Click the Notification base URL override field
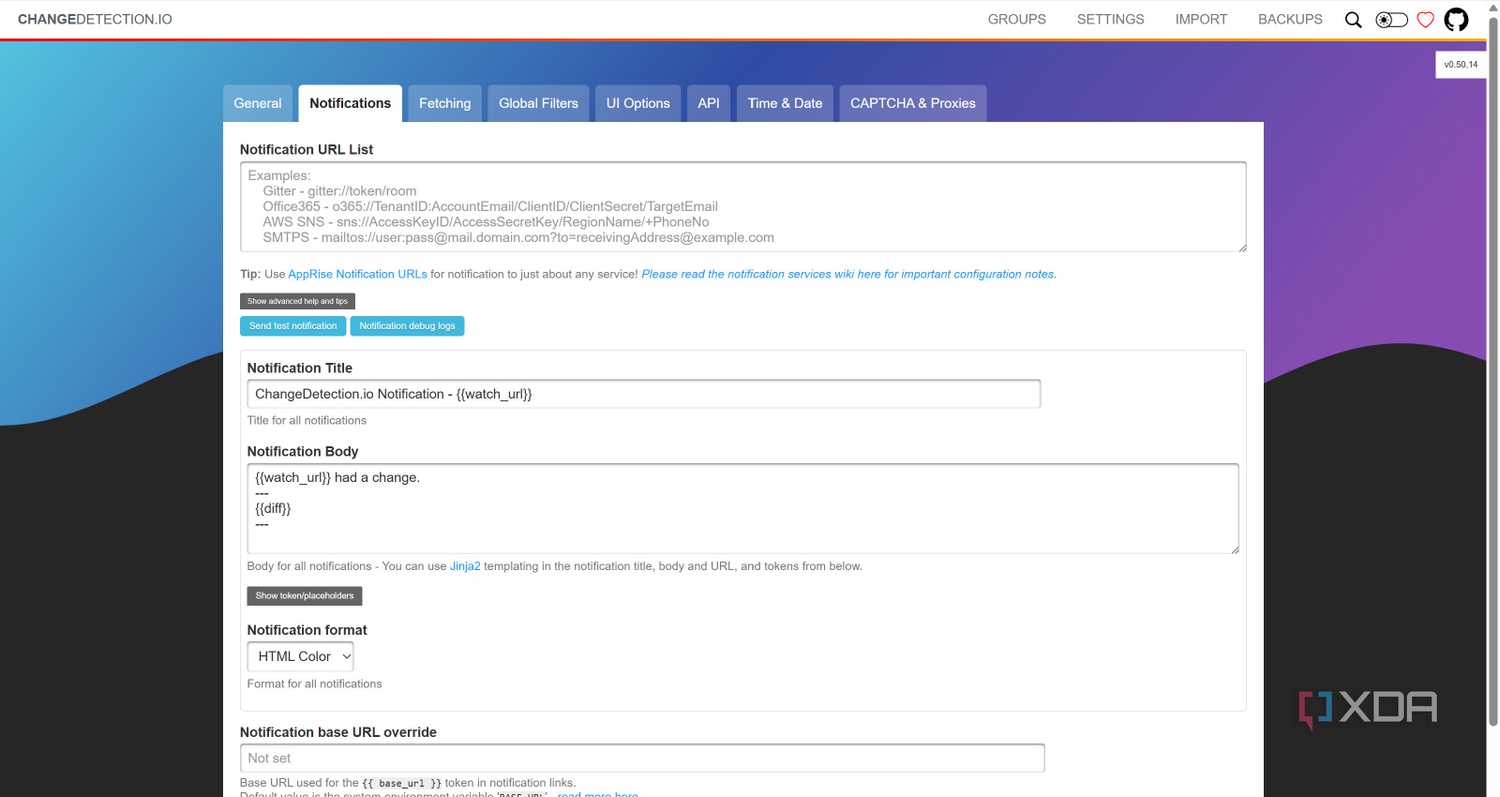This screenshot has width=1500, height=797. pos(642,758)
